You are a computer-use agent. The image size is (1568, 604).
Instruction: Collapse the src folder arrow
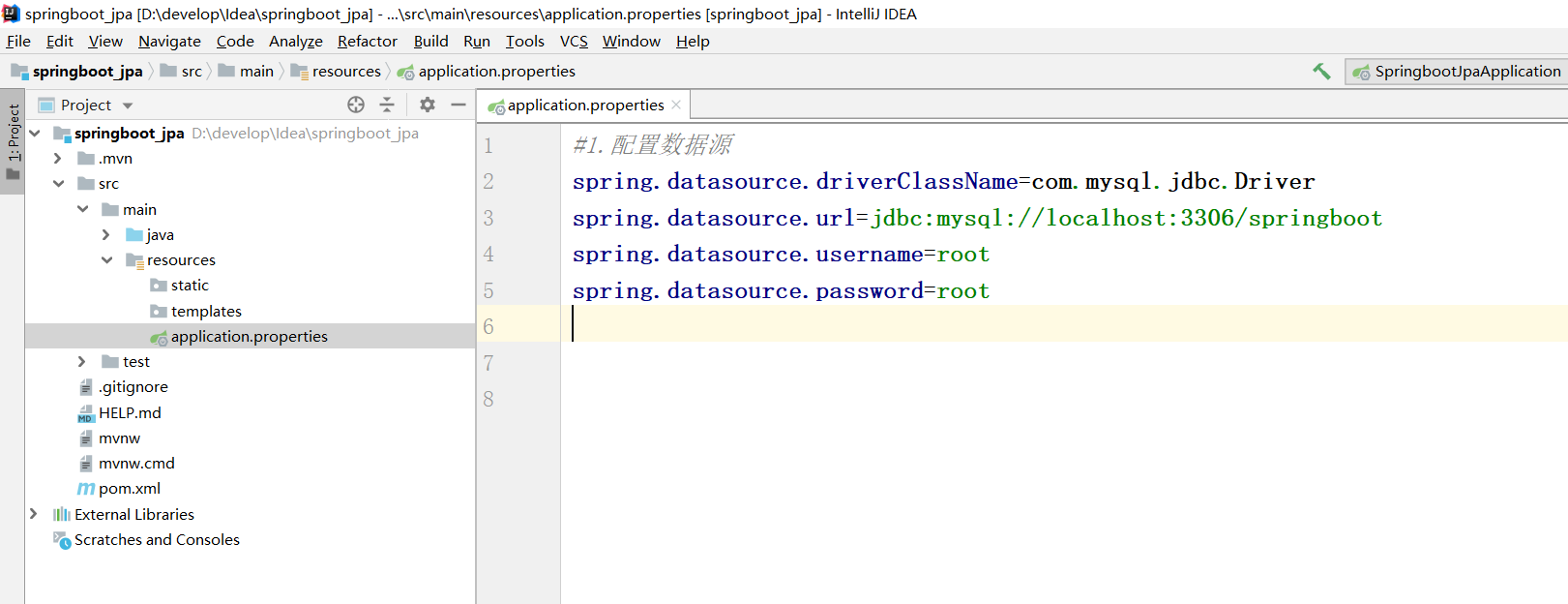(58, 184)
